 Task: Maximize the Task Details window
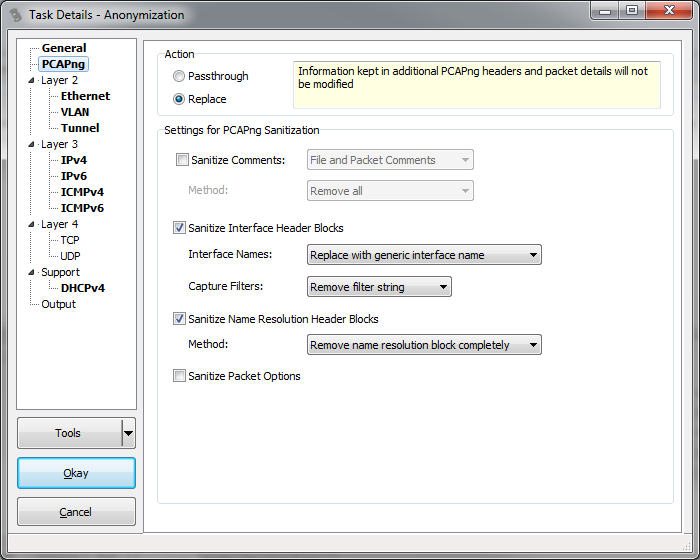(x=632, y=11)
